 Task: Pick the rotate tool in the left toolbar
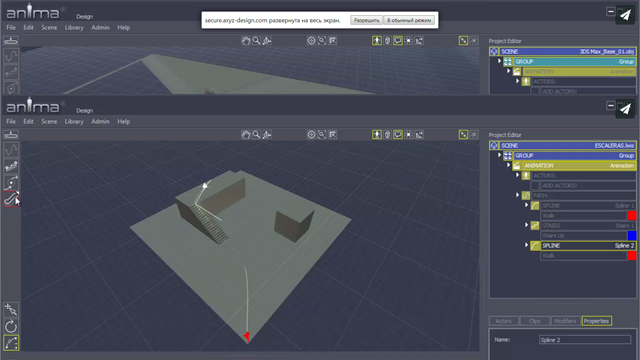11,327
